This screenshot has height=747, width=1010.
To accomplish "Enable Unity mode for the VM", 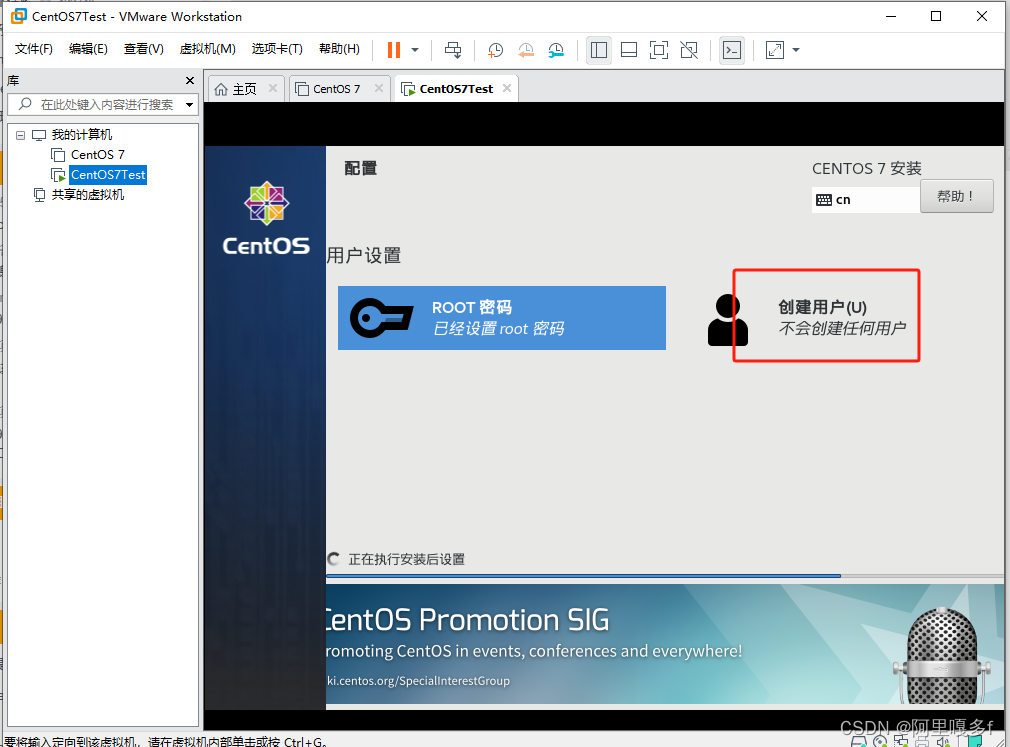I will pyautogui.click(x=691, y=50).
